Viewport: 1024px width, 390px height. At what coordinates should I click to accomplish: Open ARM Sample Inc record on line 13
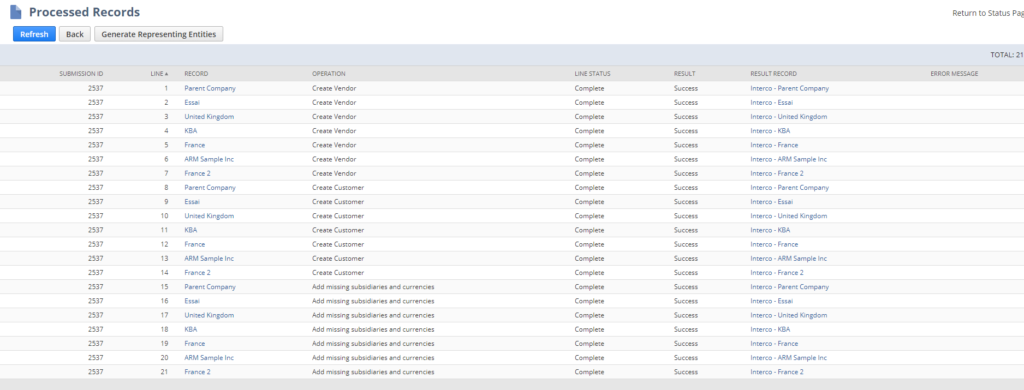pos(209,258)
